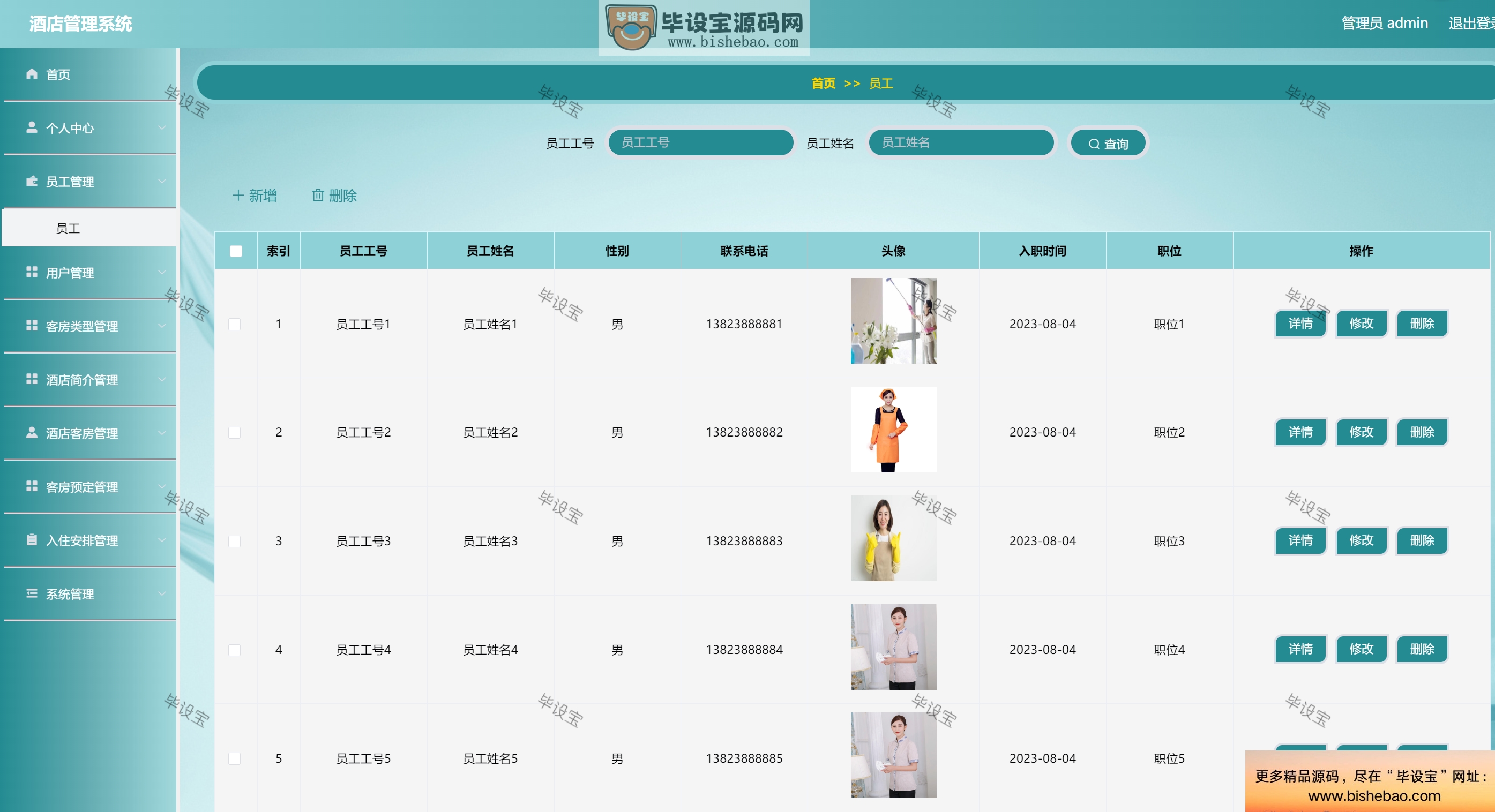The height and width of the screenshot is (812, 1495).
Task: Expand the 酒店客房管理 chevron
Action: point(162,433)
